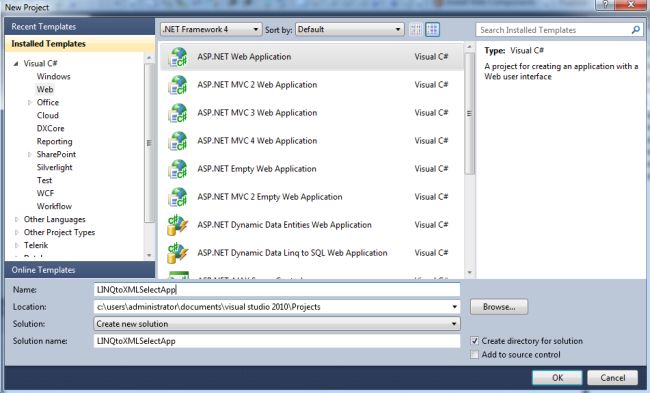Click the Cancel button
Viewport: 650px width, 393px height.
613,378
